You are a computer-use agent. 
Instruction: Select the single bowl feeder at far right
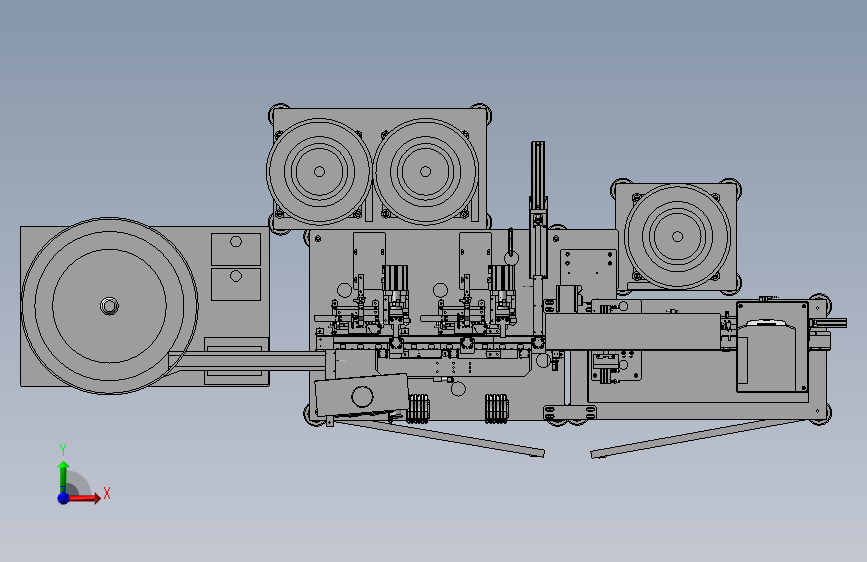click(677, 237)
